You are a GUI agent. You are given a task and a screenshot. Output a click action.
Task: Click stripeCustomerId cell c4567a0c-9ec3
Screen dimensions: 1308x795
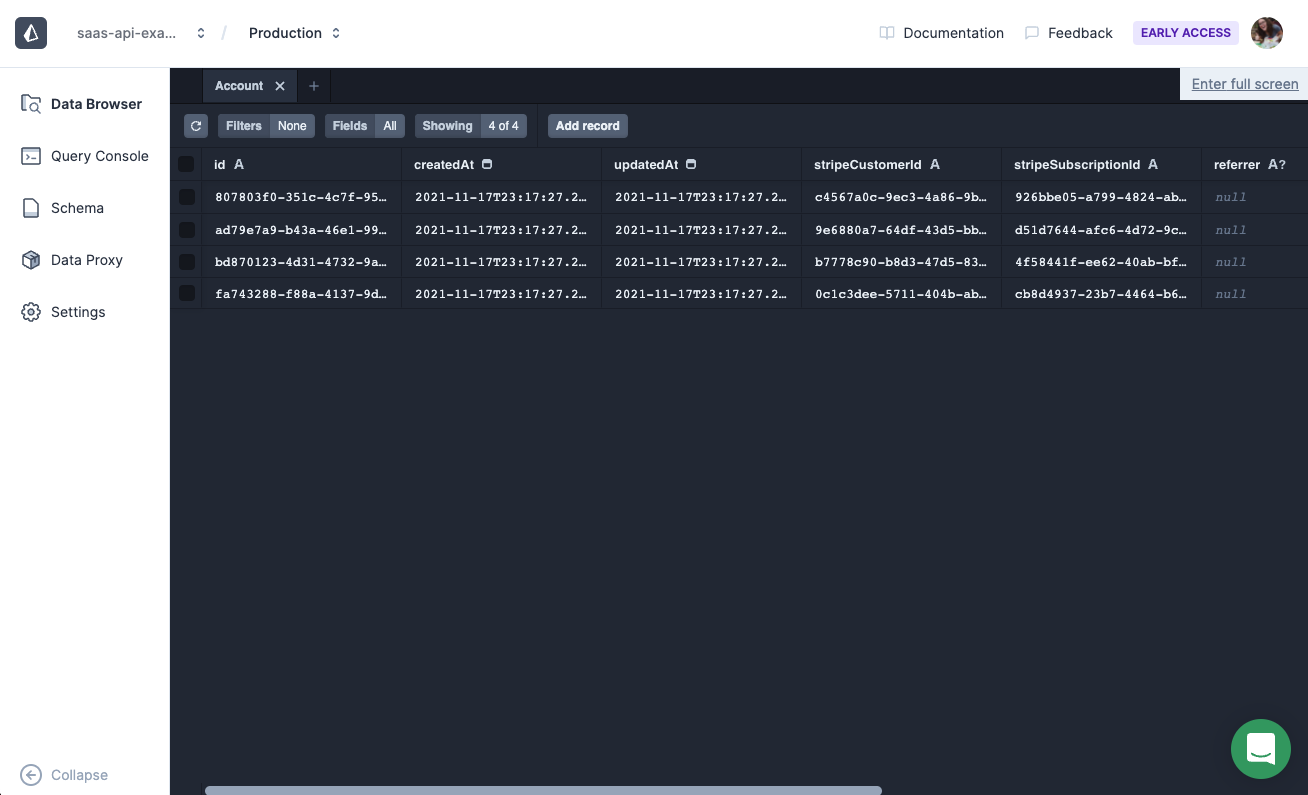902,197
